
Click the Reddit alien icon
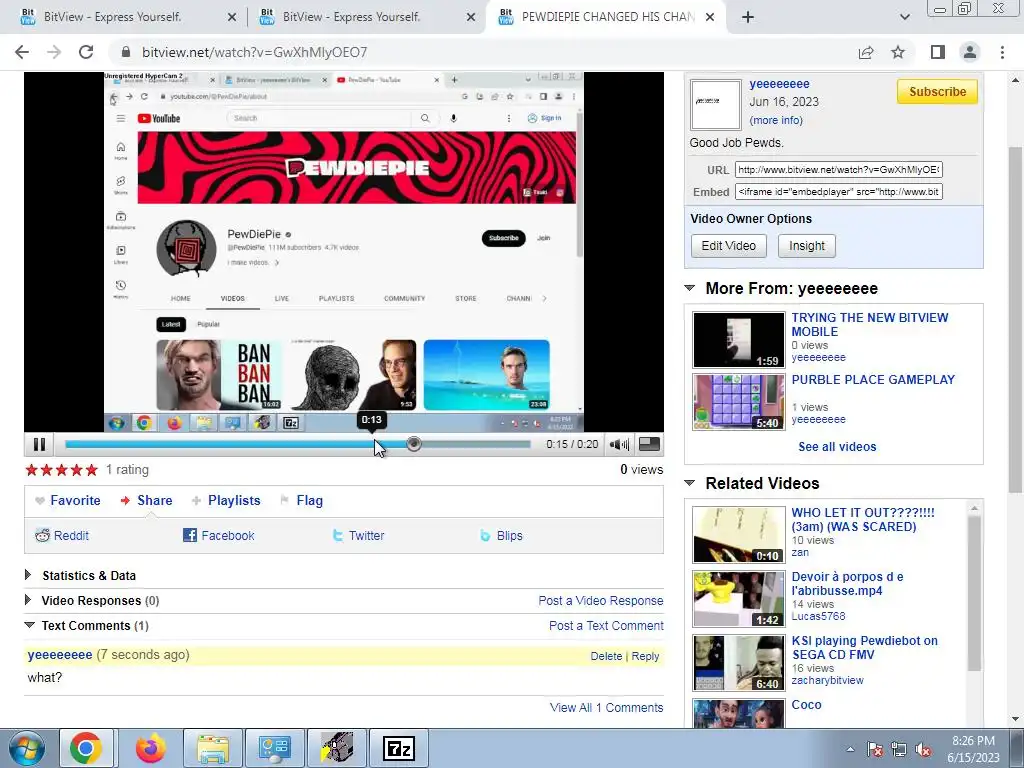(42, 536)
